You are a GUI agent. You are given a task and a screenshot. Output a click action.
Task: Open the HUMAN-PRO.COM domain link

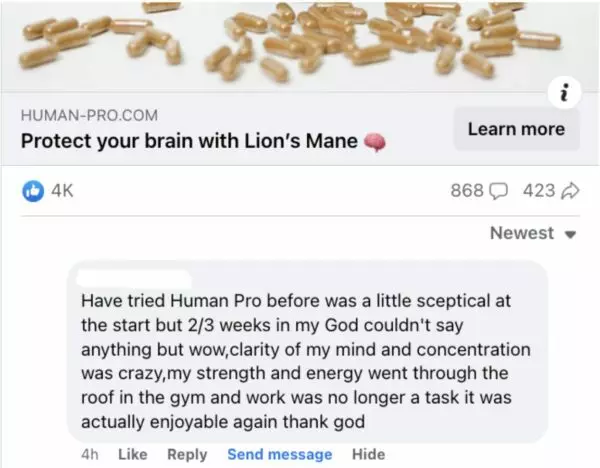tap(89, 115)
